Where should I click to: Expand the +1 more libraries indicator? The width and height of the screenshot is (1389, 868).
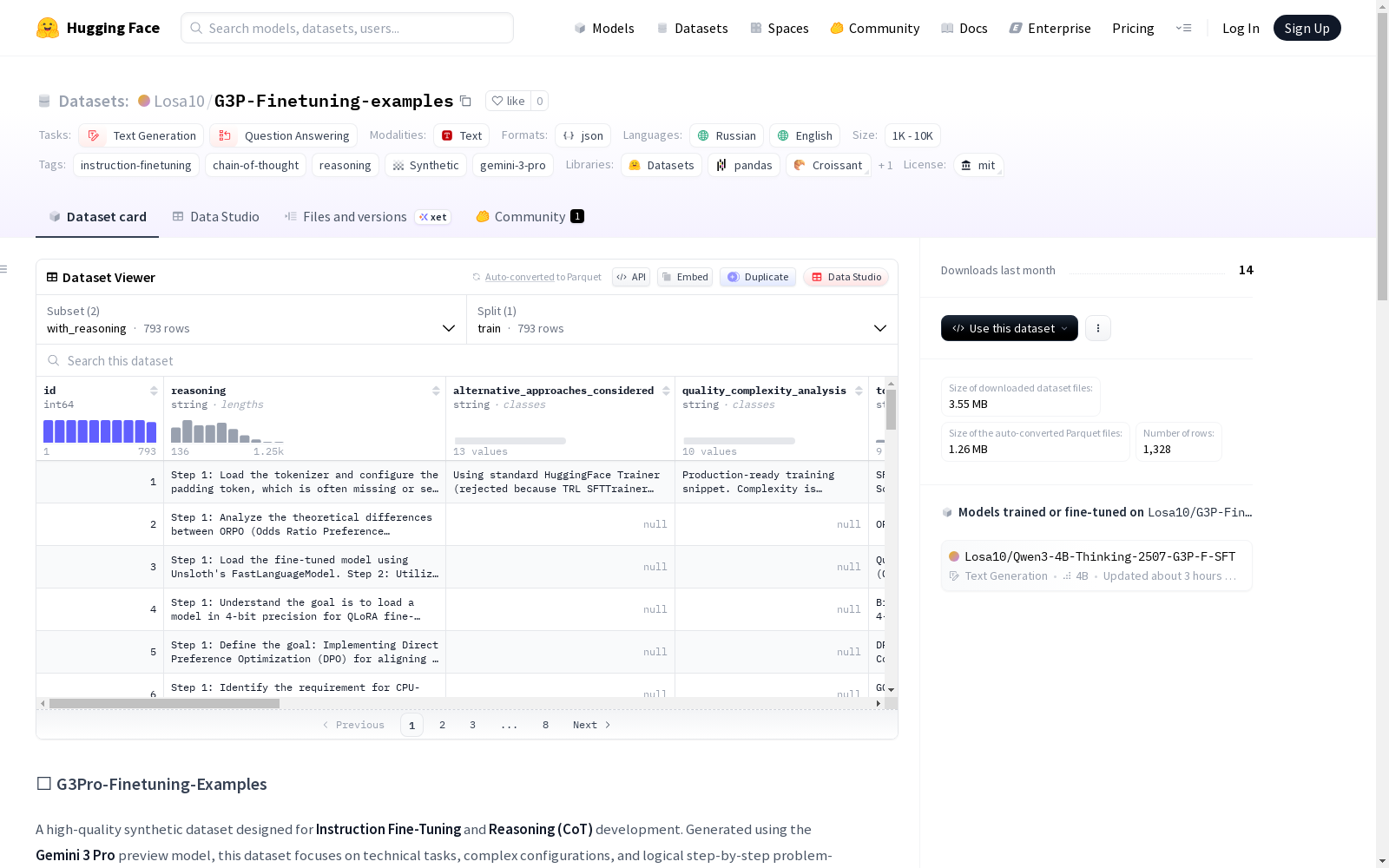(x=885, y=165)
